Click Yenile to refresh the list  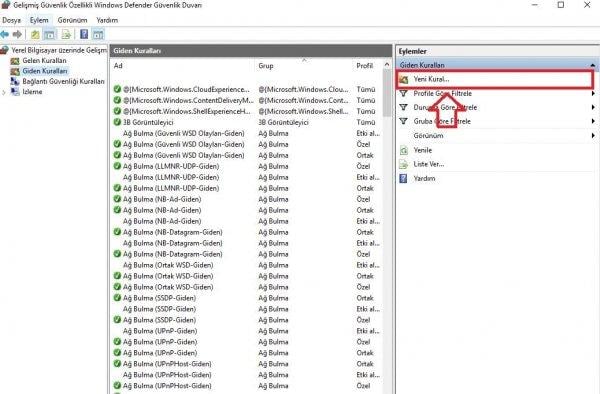pyautogui.click(x=422, y=150)
